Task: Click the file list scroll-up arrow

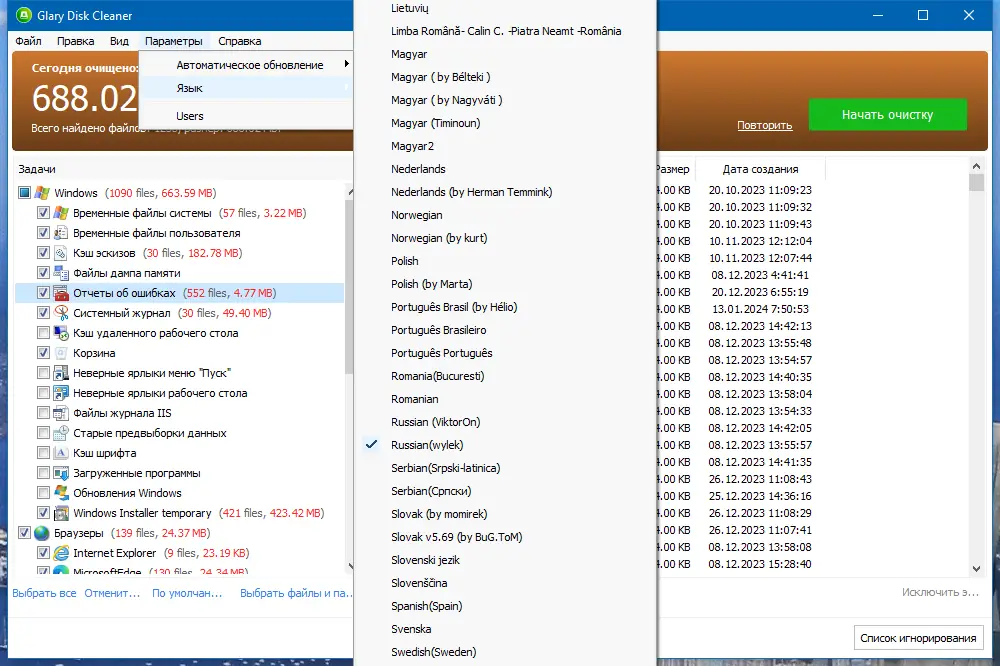Action: [x=976, y=166]
